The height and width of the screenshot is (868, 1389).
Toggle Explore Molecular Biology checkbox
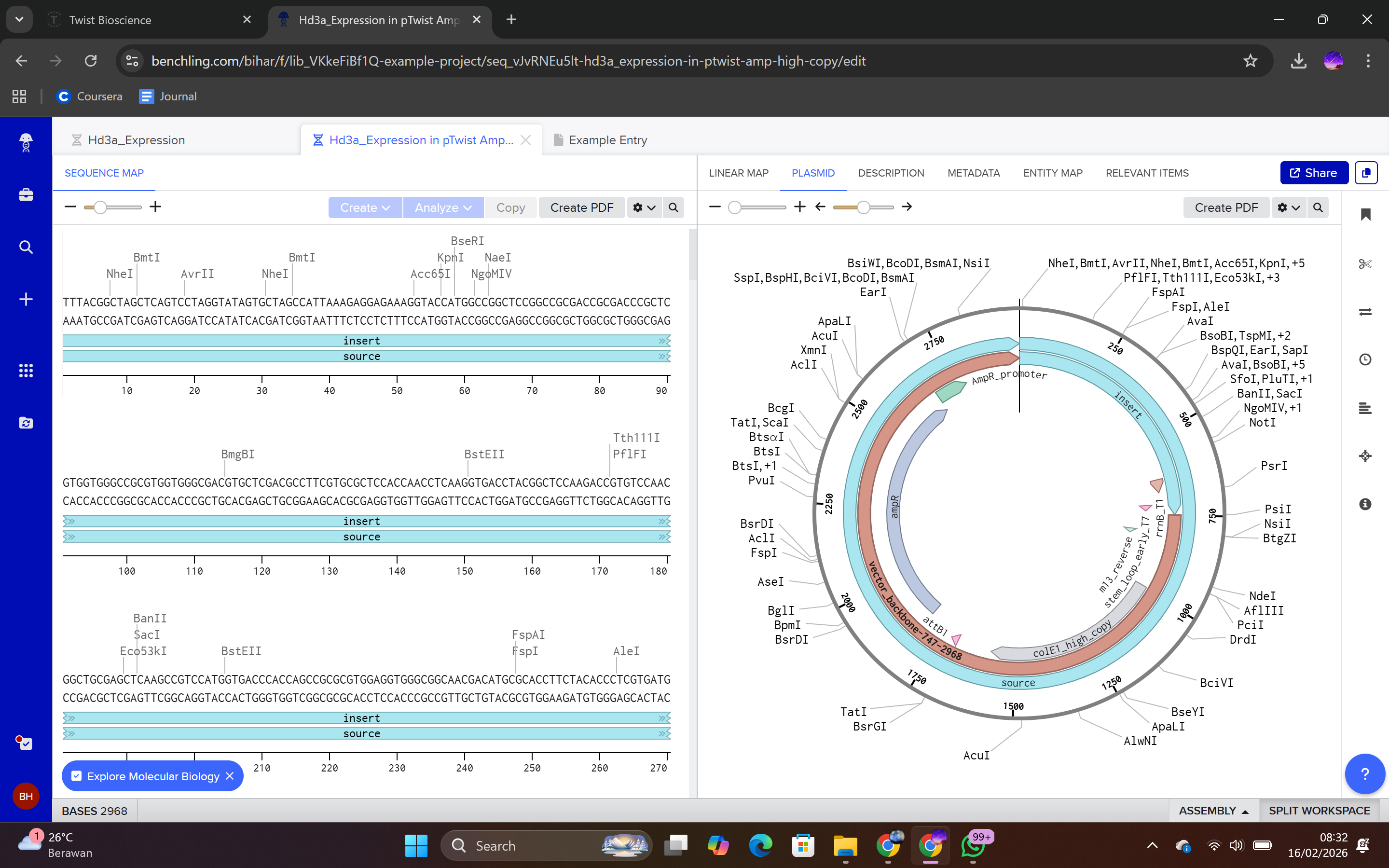click(x=76, y=776)
